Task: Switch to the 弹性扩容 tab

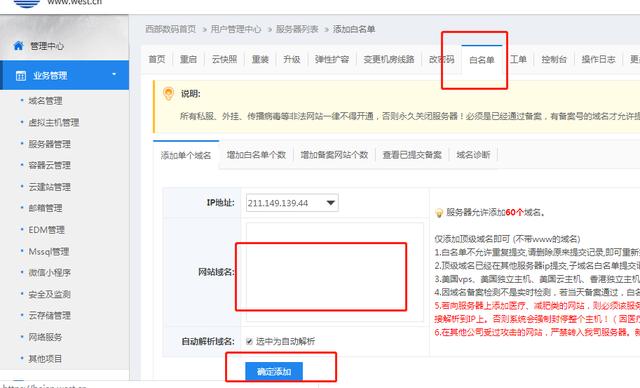Action: click(x=332, y=59)
